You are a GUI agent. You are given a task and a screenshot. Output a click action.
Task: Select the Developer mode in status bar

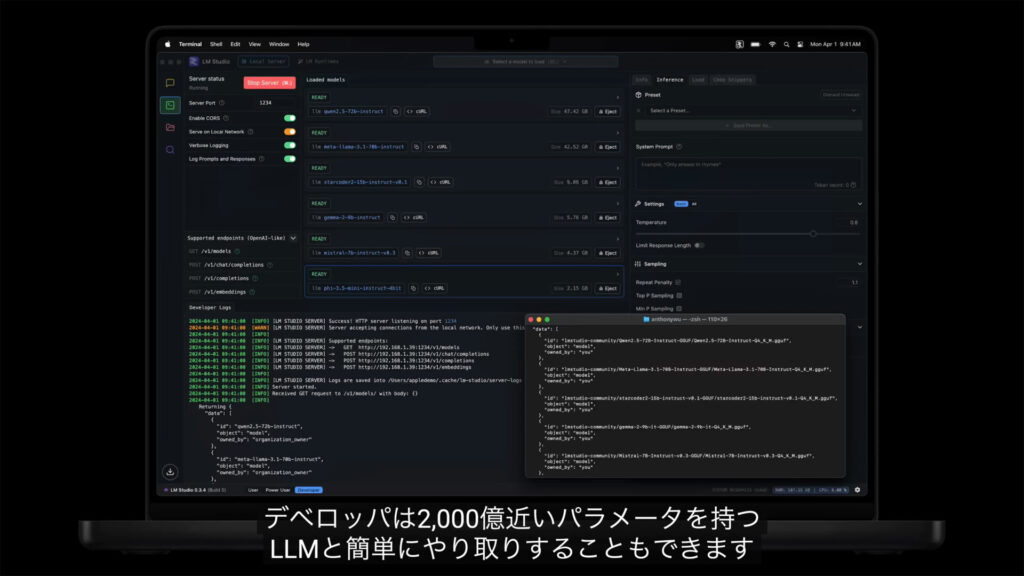(308, 490)
